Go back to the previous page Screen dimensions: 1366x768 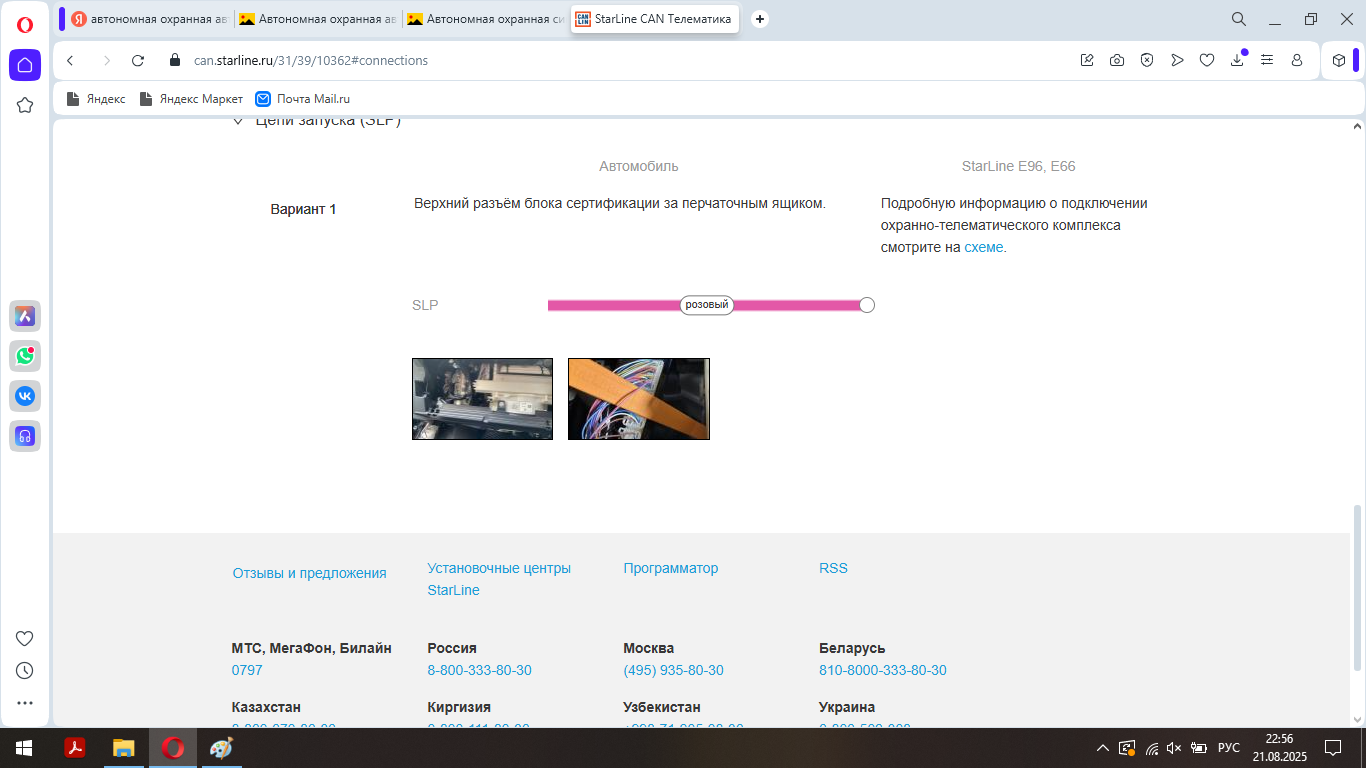[70, 60]
